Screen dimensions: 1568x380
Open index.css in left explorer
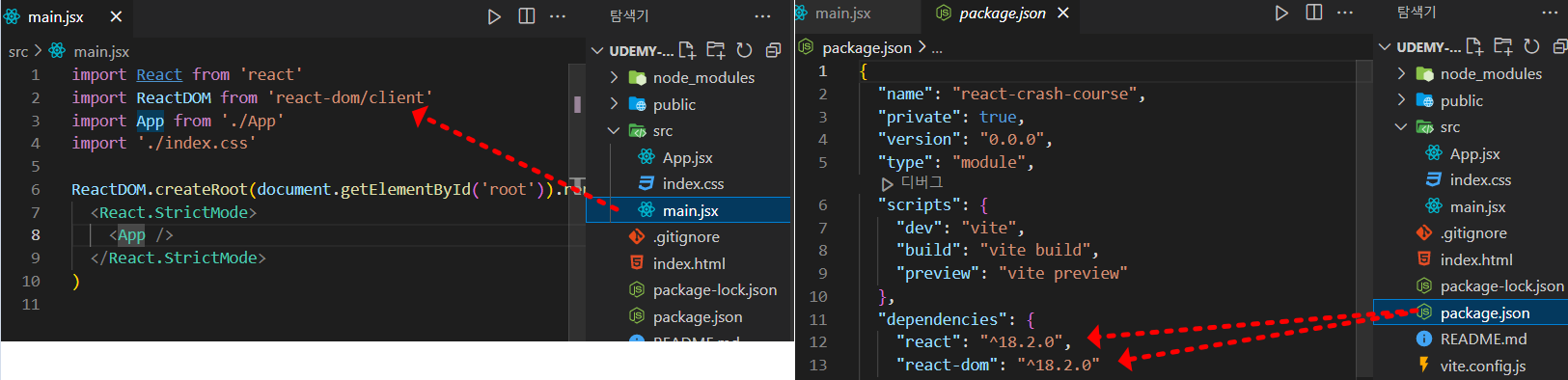pos(689,183)
